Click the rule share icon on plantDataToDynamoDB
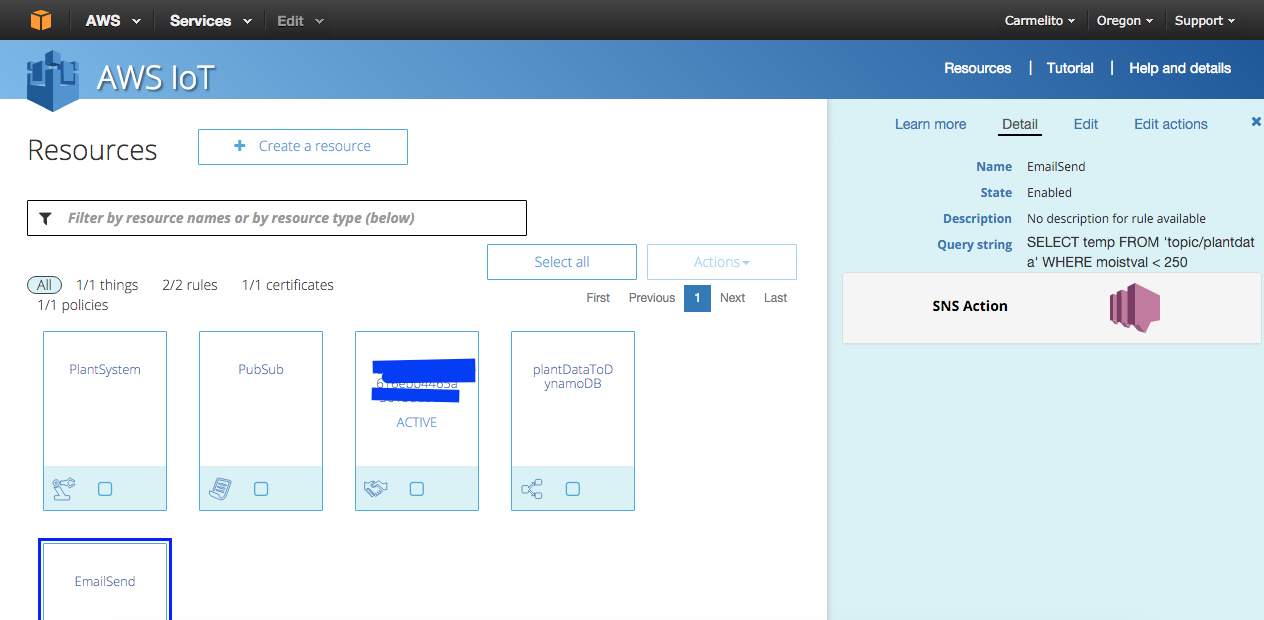 point(532,489)
